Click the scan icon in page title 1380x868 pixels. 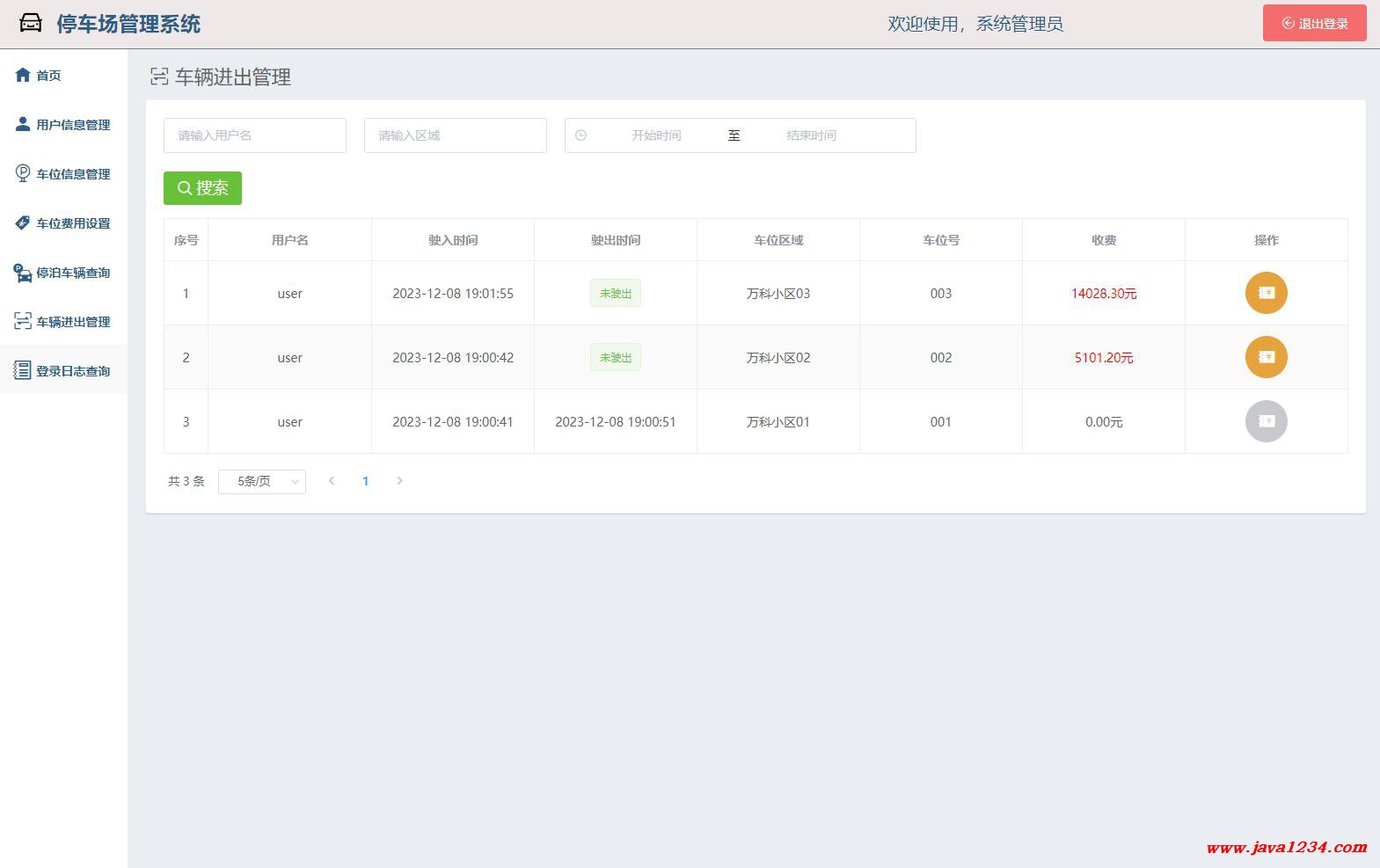[159, 77]
